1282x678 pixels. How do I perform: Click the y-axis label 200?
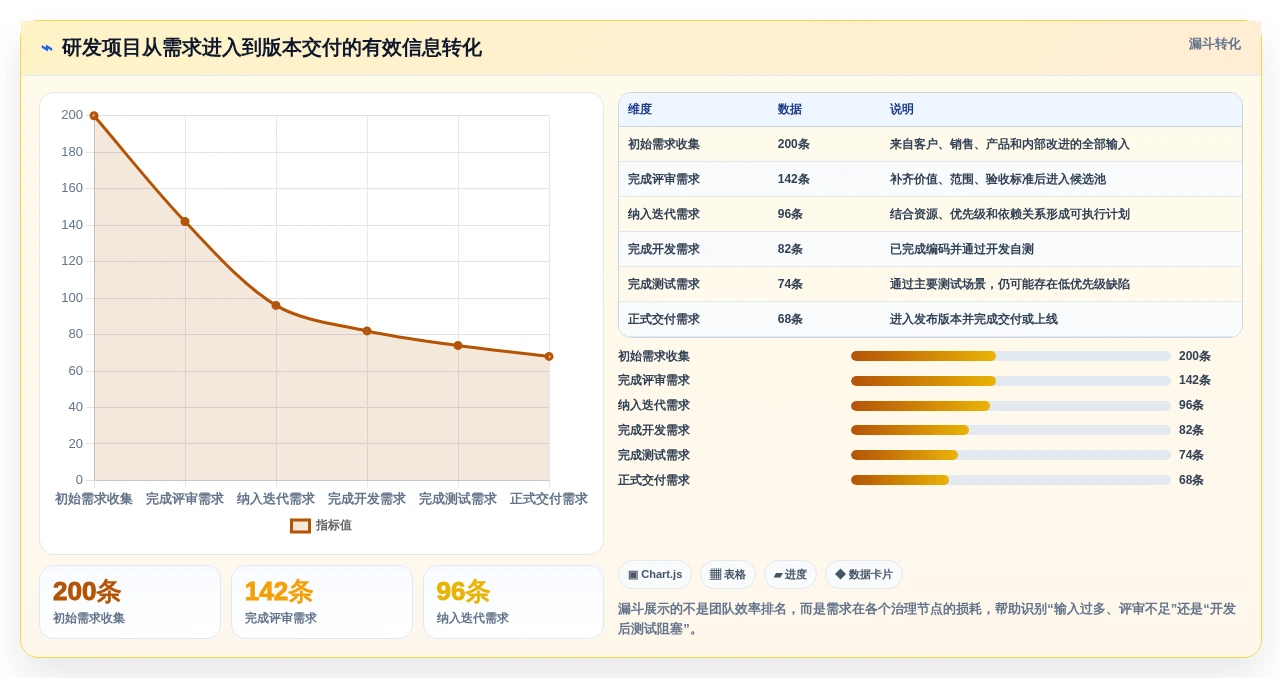pyautogui.click(x=72, y=115)
